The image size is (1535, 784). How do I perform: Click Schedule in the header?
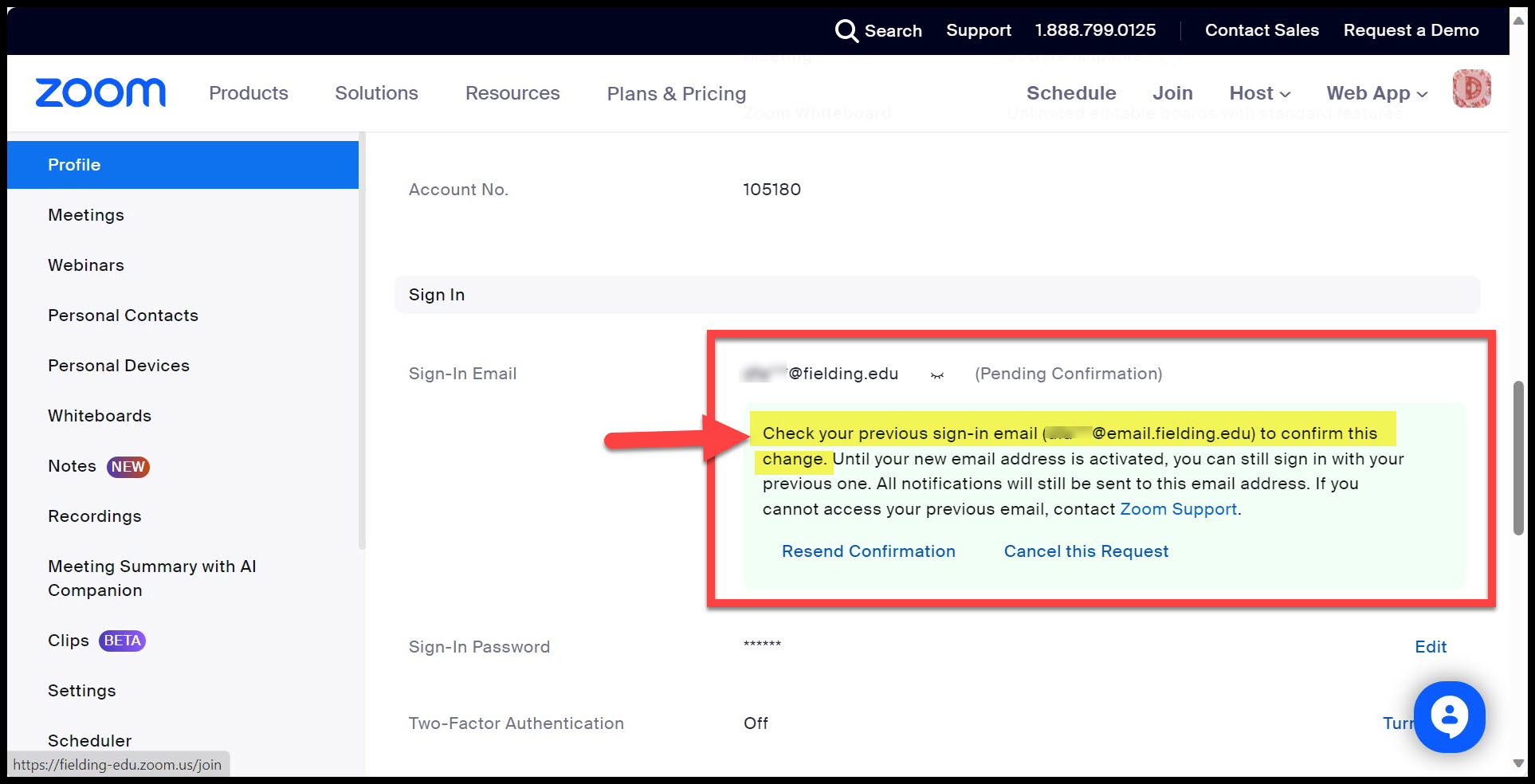1071,93
